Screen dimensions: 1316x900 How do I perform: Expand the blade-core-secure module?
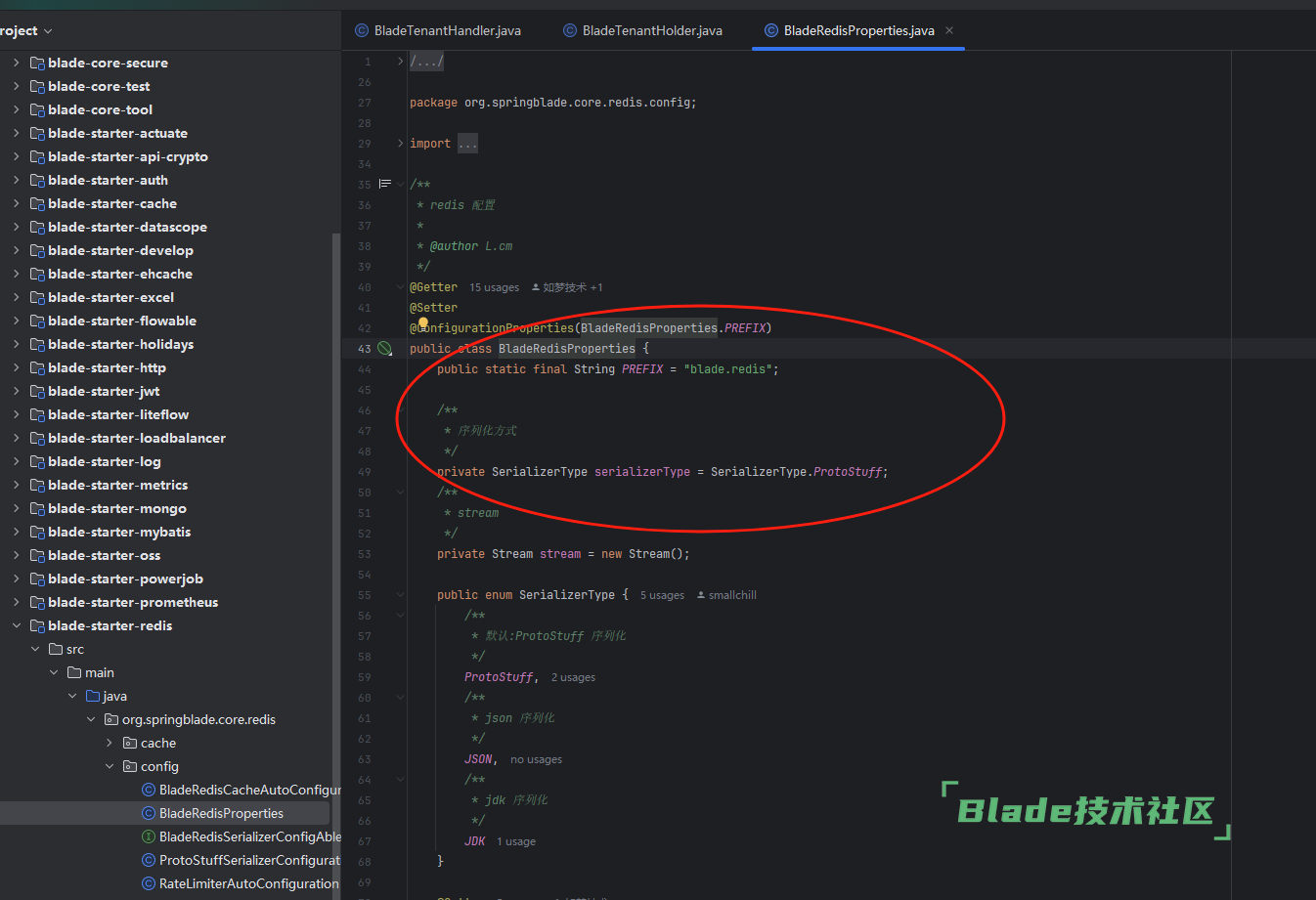(17, 63)
